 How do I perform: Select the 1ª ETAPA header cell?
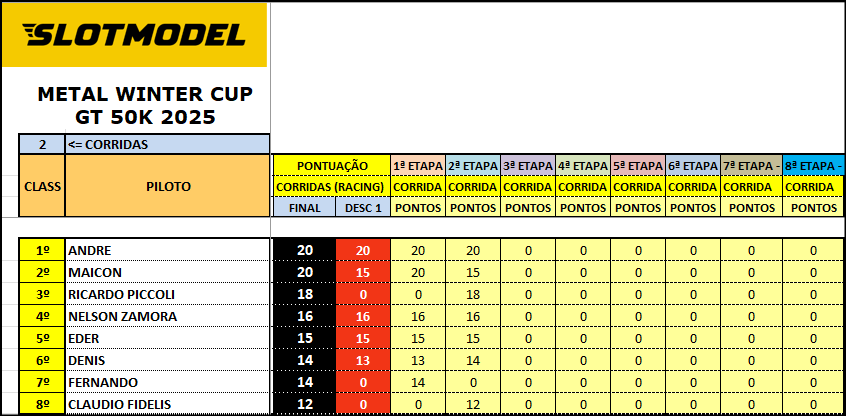(x=418, y=165)
